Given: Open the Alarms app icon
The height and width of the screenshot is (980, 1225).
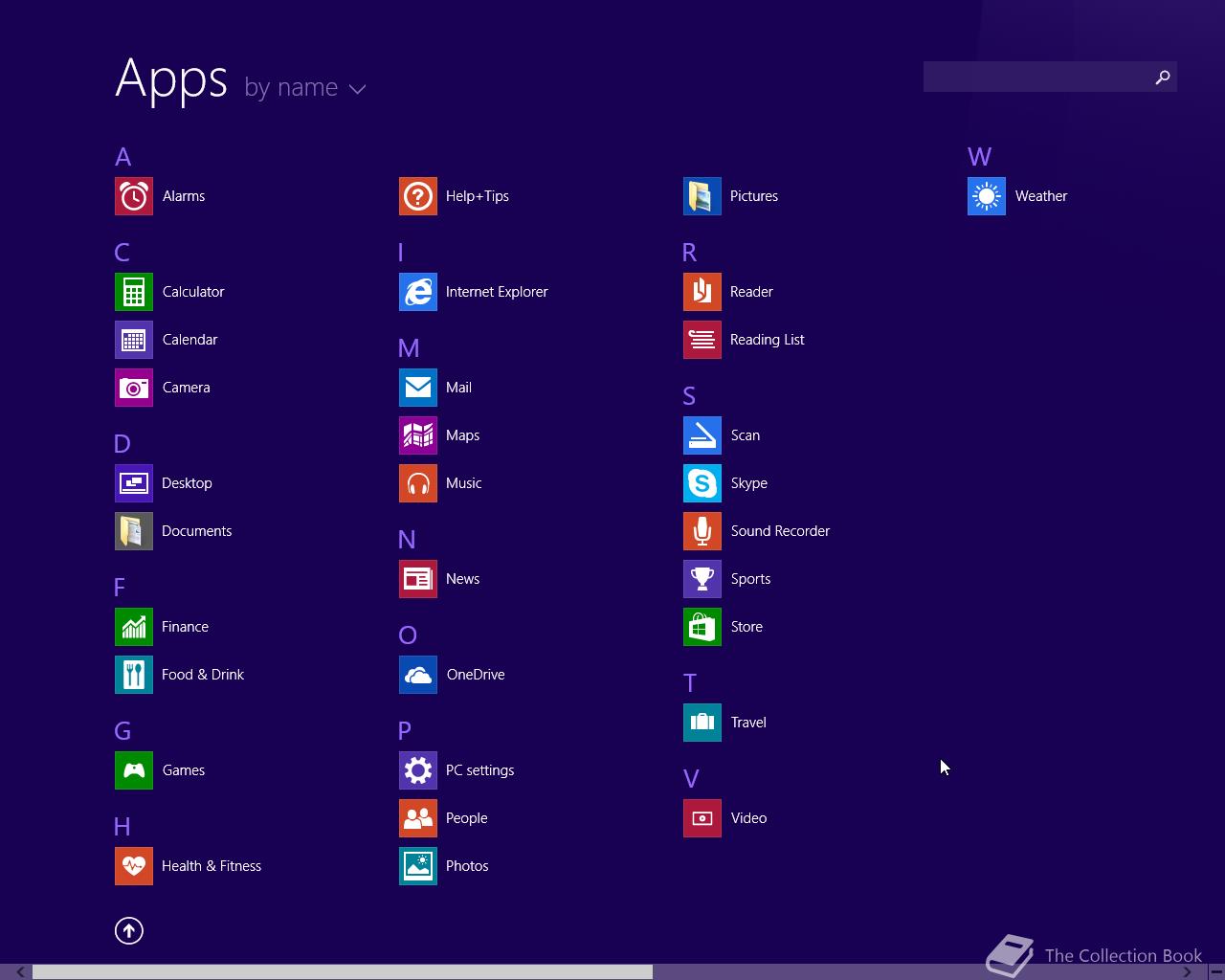Looking at the screenshot, I should (134, 196).
